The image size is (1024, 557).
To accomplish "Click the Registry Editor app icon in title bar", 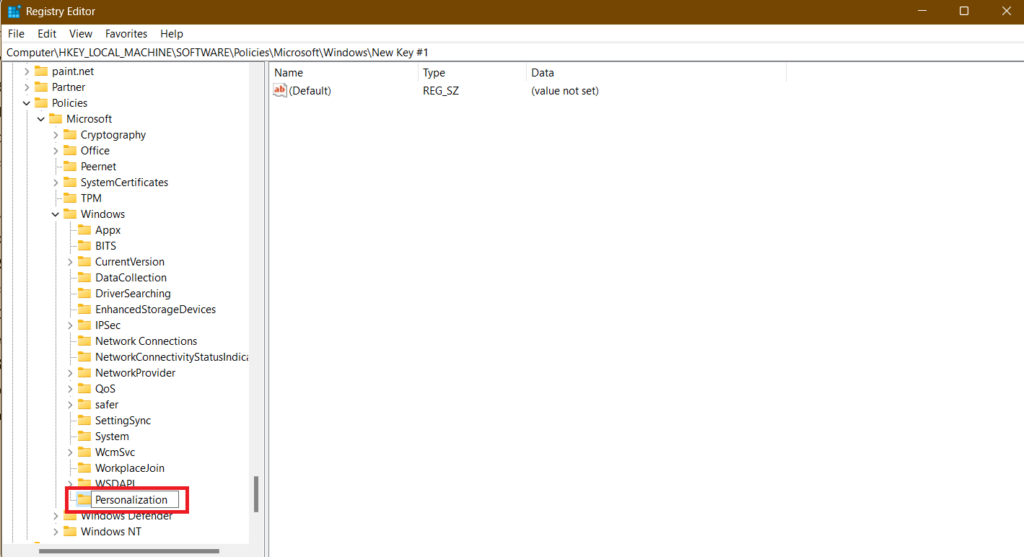I will click(x=14, y=11).
